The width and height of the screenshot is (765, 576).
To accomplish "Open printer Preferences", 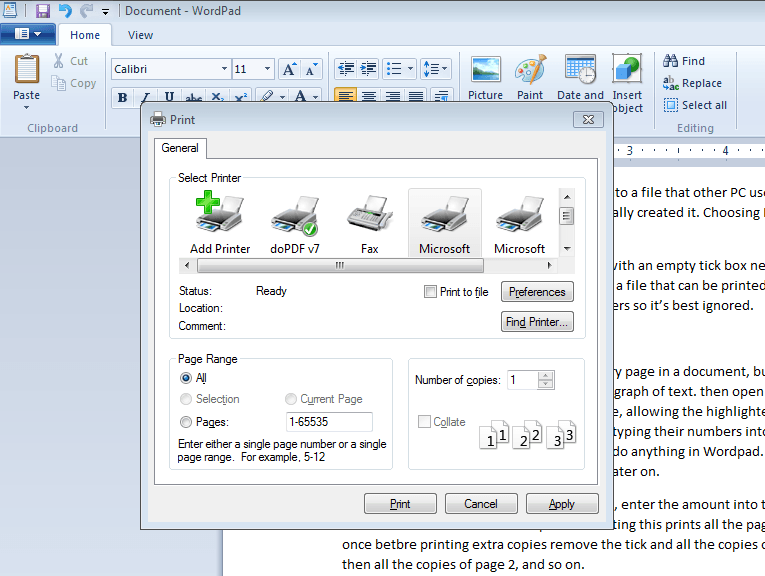I will (x=537, y=292).
